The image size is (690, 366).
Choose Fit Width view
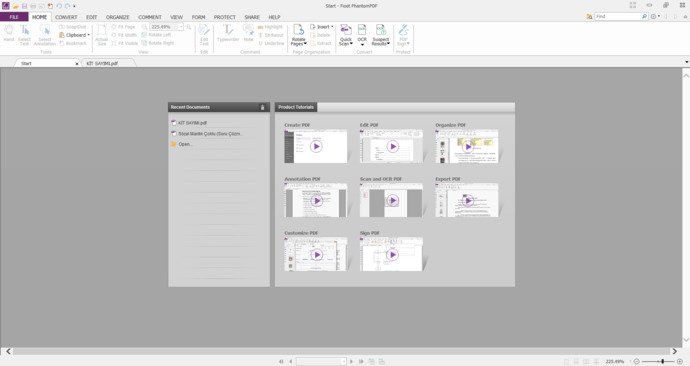click(x=124, y=35)
